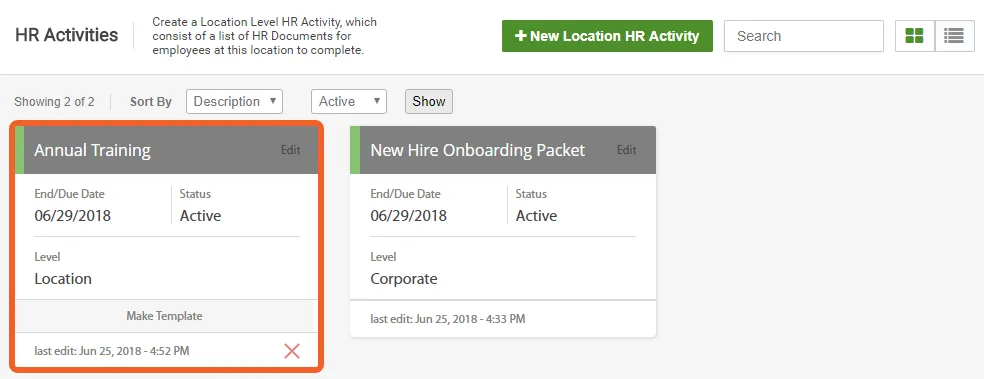The height and width of the screenshot is (379, 984).
Task: Click last edit Jun 25, 2018 - 4:33 PM
Action: 447,319
